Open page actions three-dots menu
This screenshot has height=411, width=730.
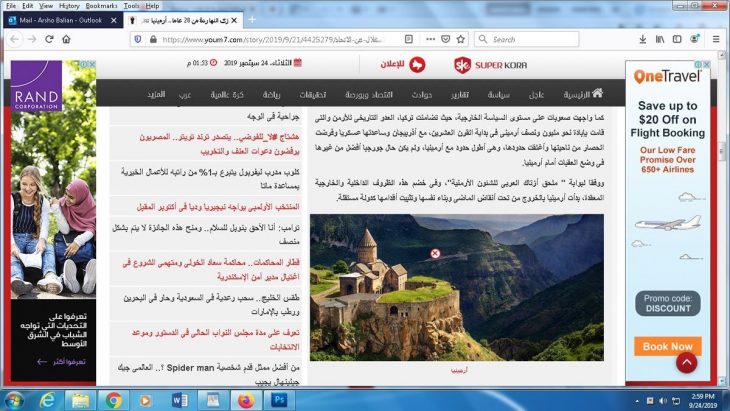tap(431, 40)
